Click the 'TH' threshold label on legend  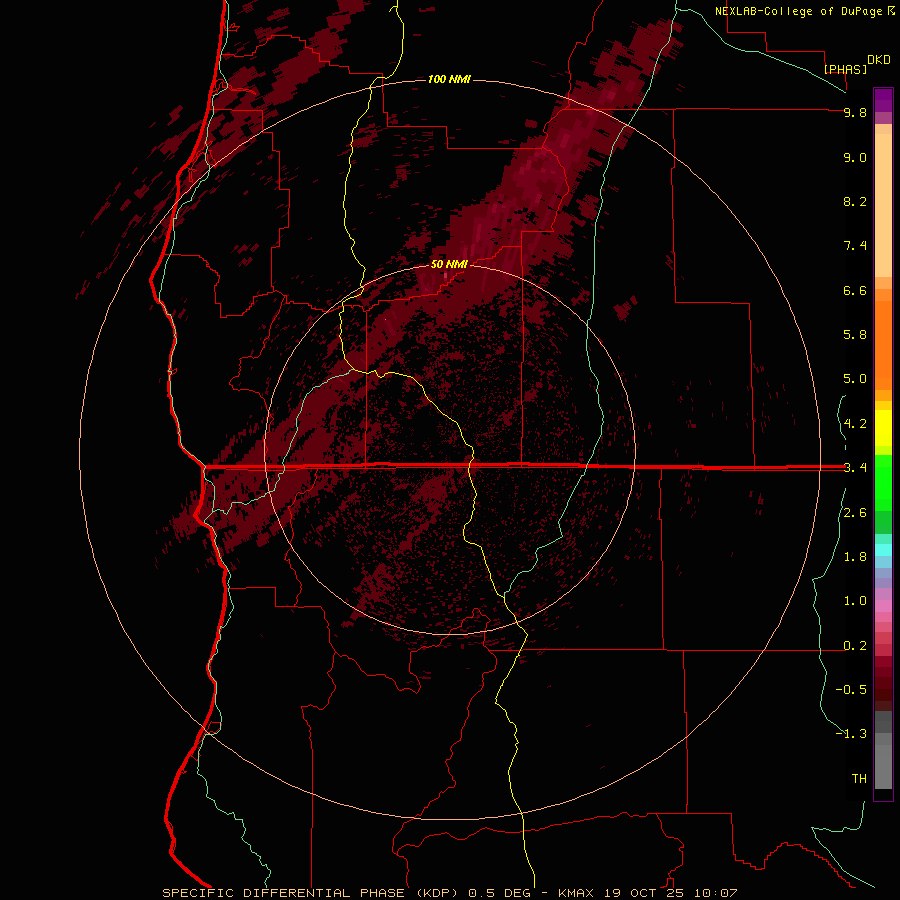(x=859, y=779)
